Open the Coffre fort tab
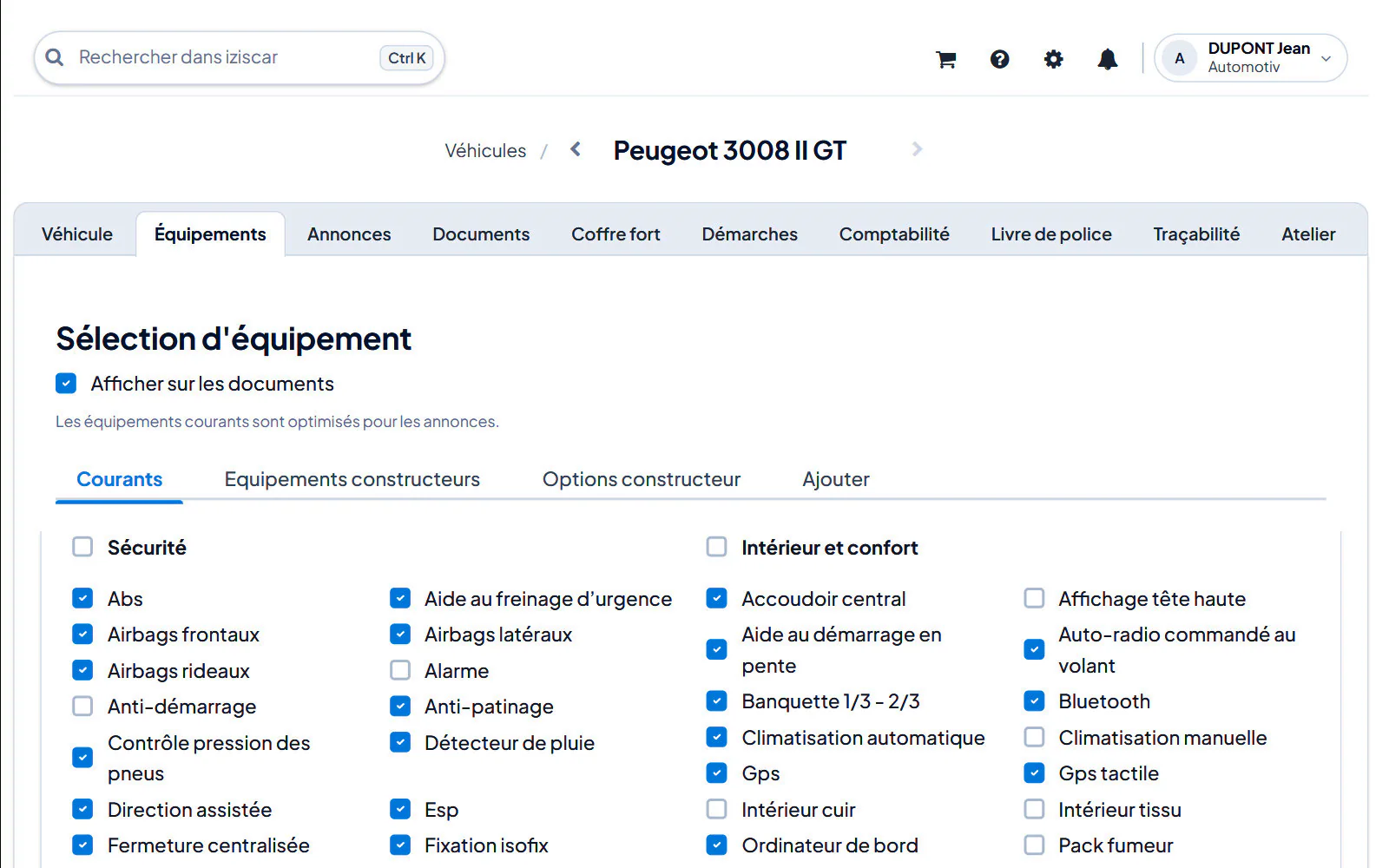 [616, 234]
